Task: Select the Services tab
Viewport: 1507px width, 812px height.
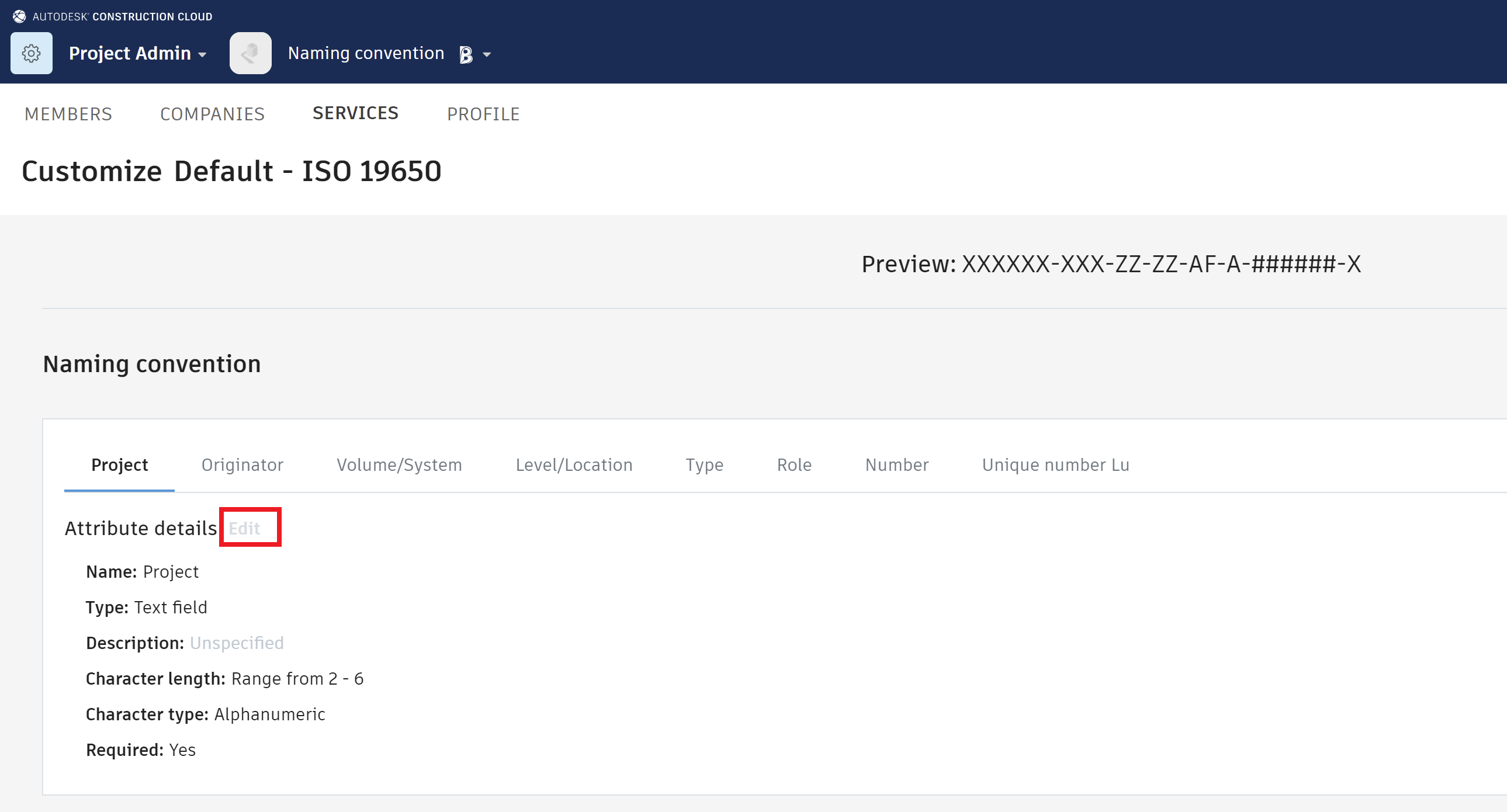Action: (355, 113)
